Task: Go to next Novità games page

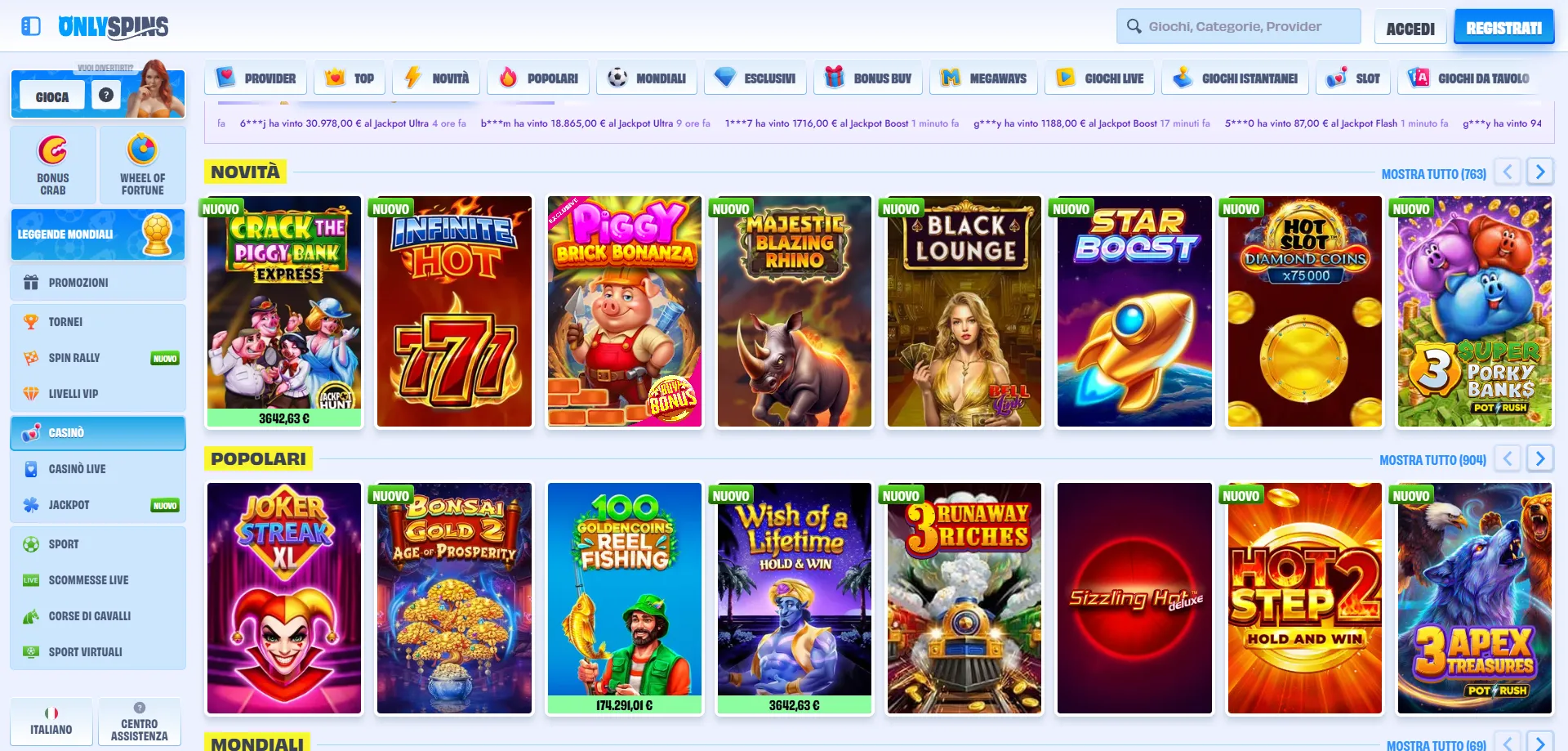Action: (x=1540, y=172)
